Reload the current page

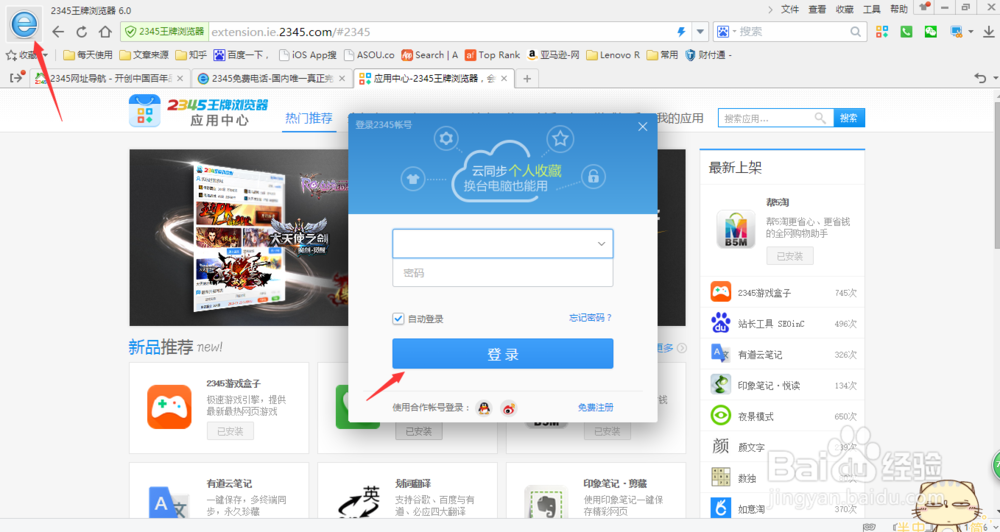(x=82, y=31)
